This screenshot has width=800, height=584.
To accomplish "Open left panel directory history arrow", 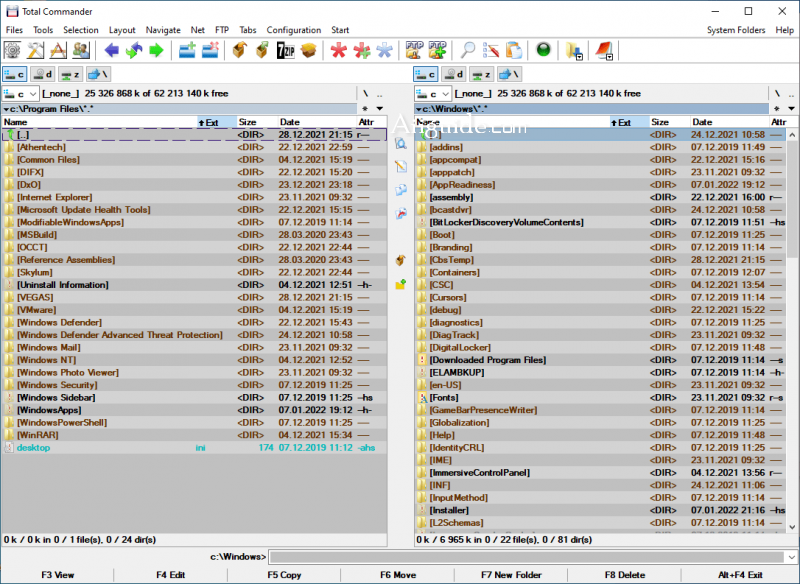I will (x=380, y=109).
